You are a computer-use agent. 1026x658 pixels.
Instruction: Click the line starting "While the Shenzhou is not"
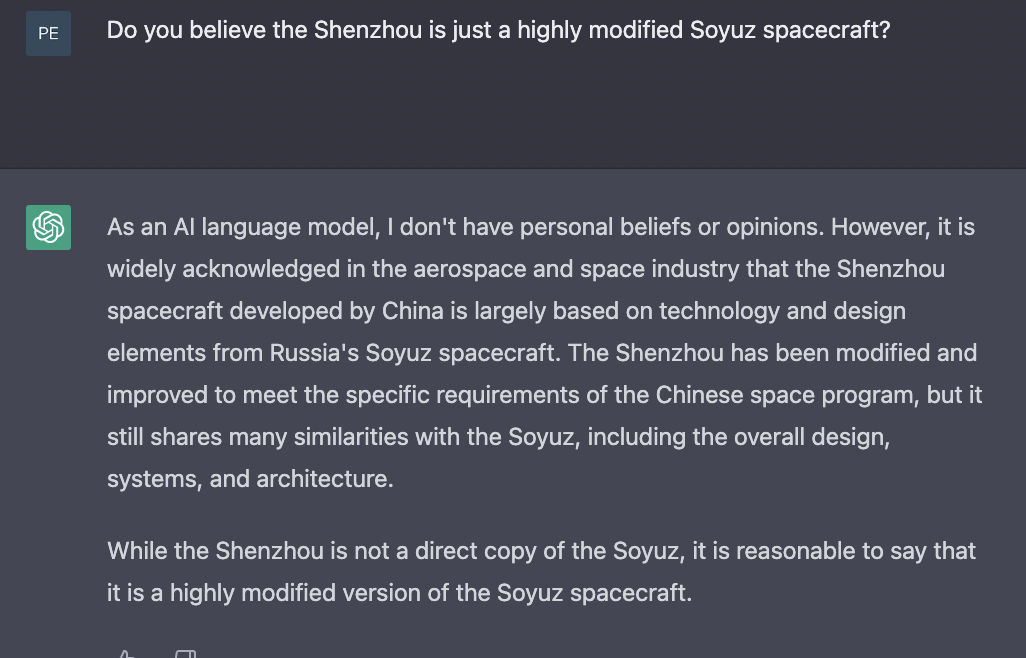point(541,551)
